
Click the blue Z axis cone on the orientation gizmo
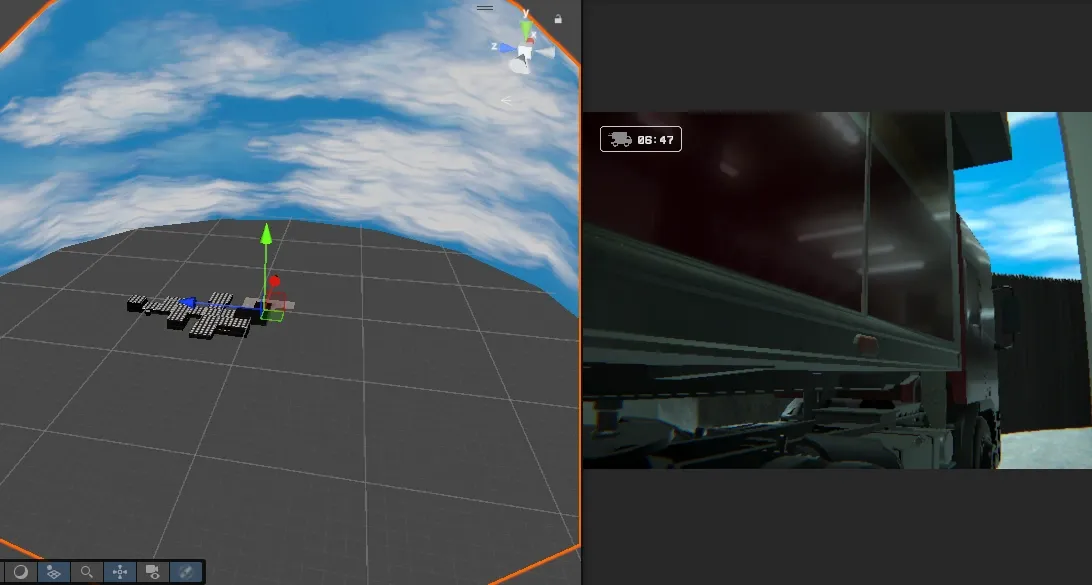pyautogui.click(x=508, y=48)
